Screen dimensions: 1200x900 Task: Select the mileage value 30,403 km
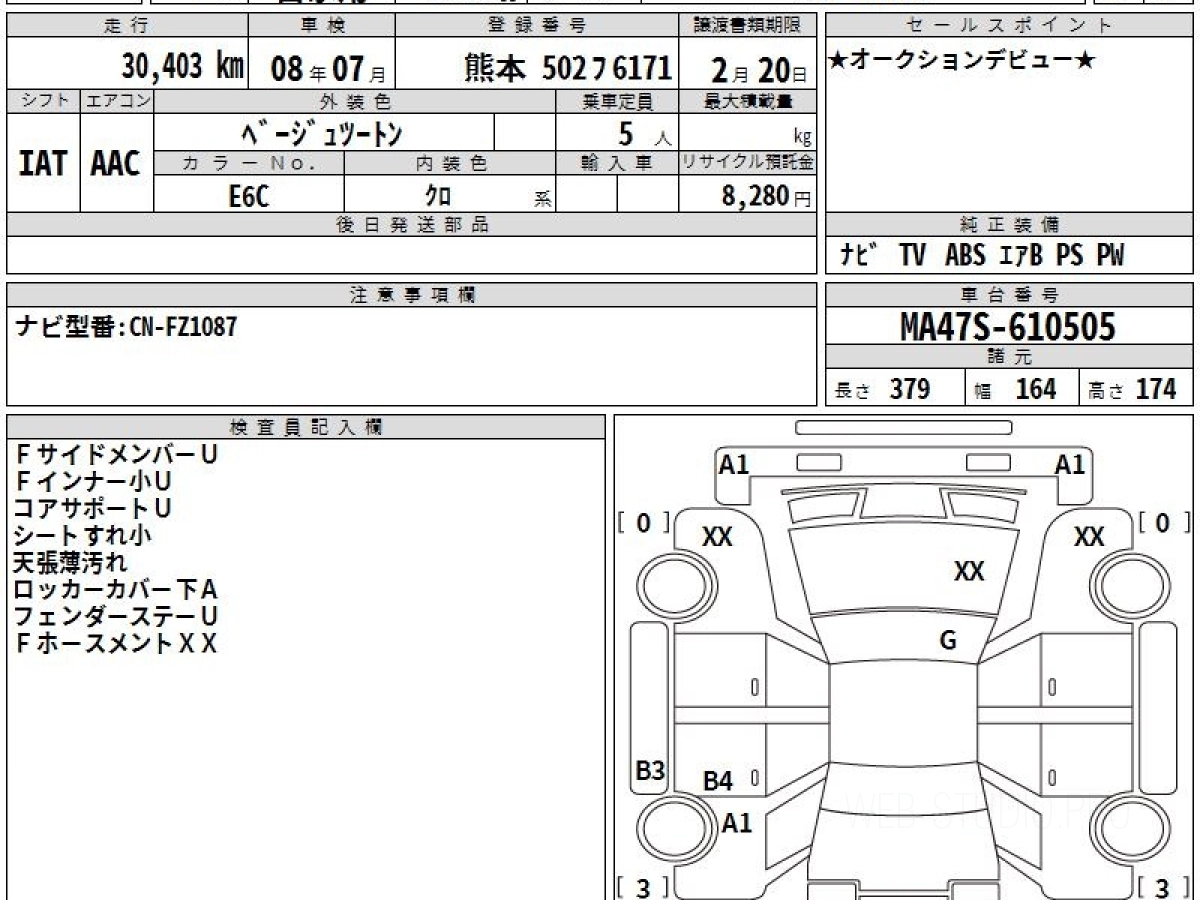click(x=182, y=67)
